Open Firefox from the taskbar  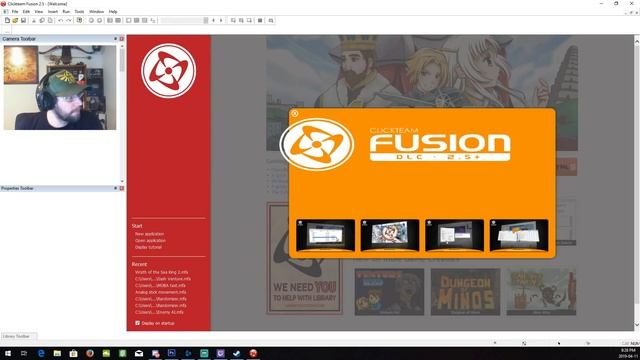[90, 353]
